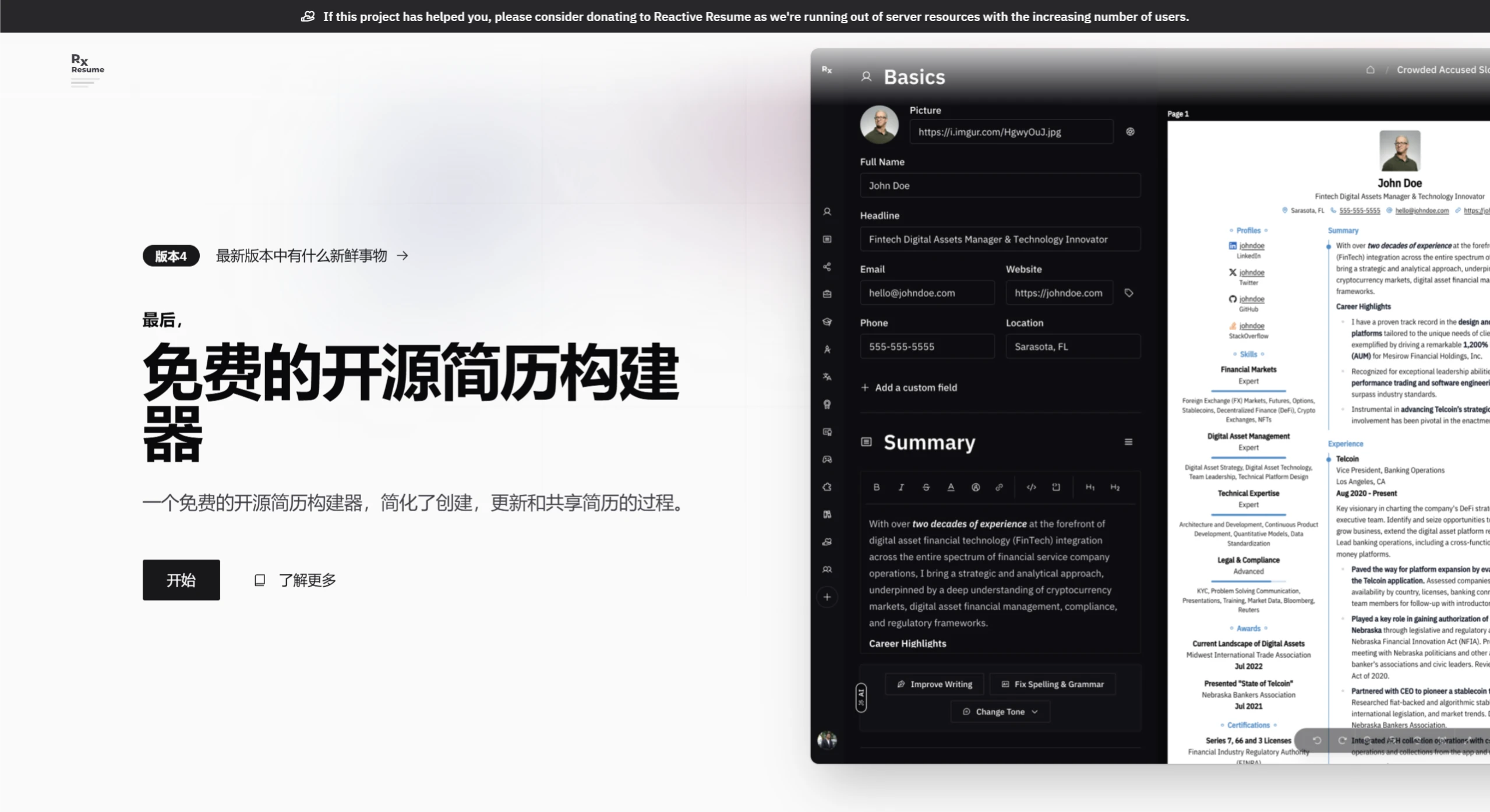
Task: Click Add a custom field
Action: point(909,387)
